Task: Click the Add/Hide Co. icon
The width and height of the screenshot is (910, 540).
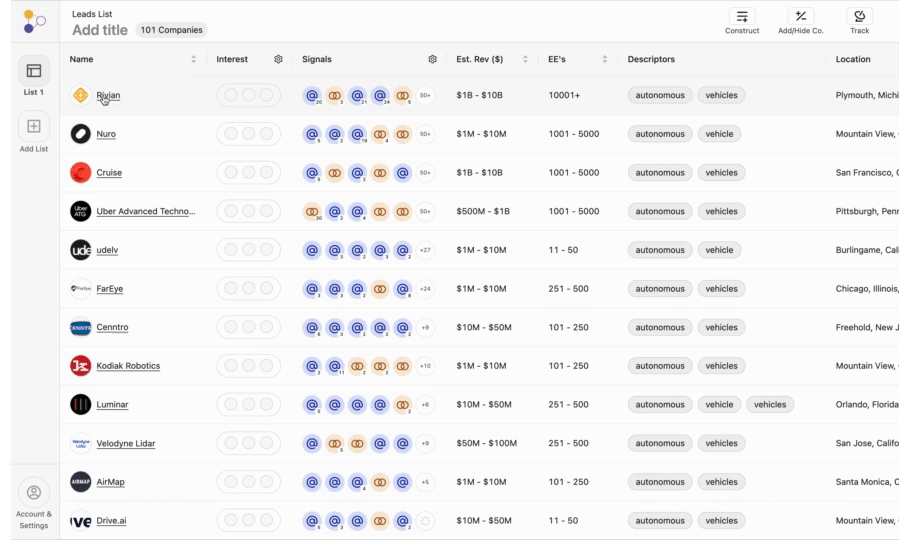Action: tap(800, 16)
